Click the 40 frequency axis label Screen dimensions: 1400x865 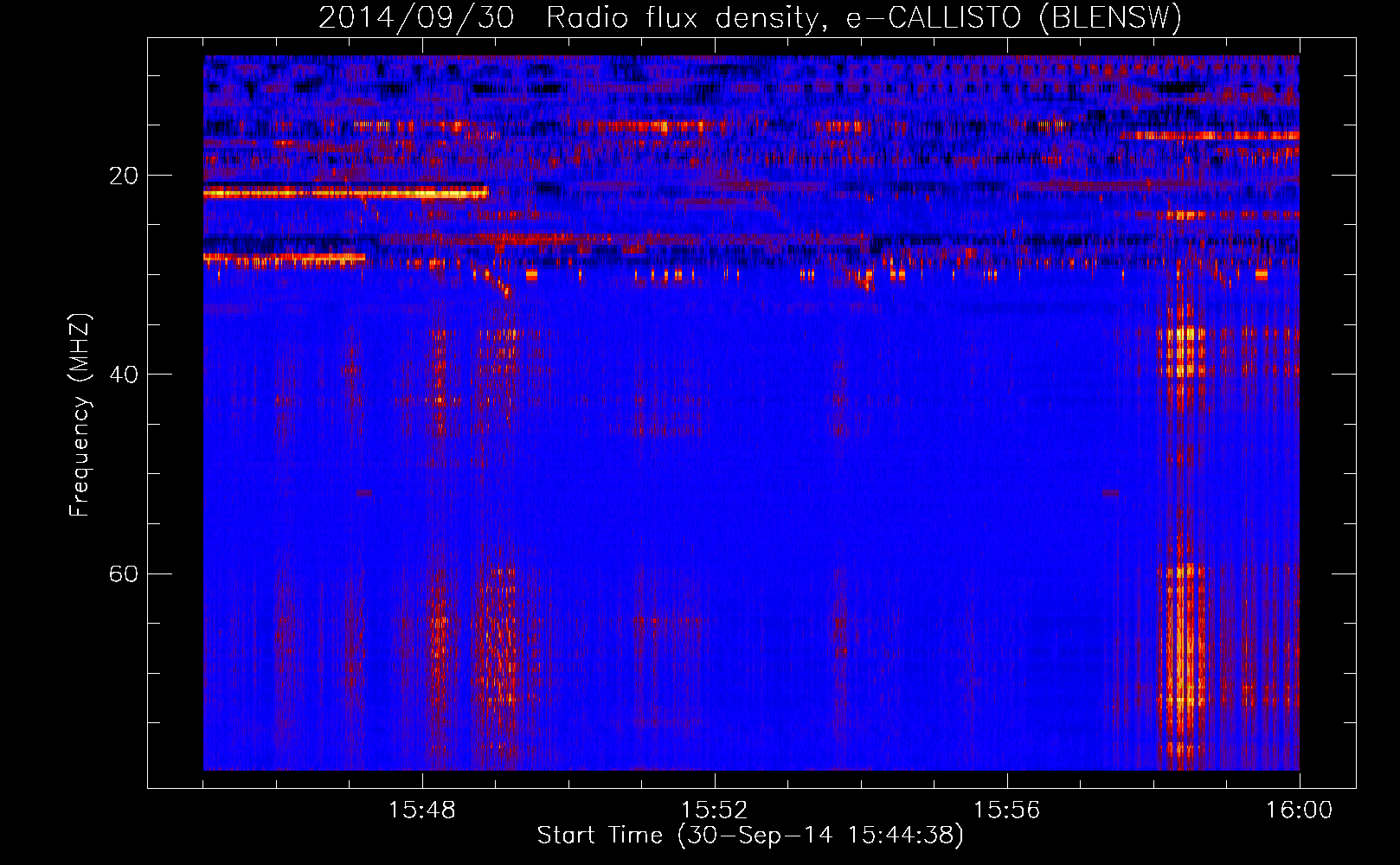[124, 375]
